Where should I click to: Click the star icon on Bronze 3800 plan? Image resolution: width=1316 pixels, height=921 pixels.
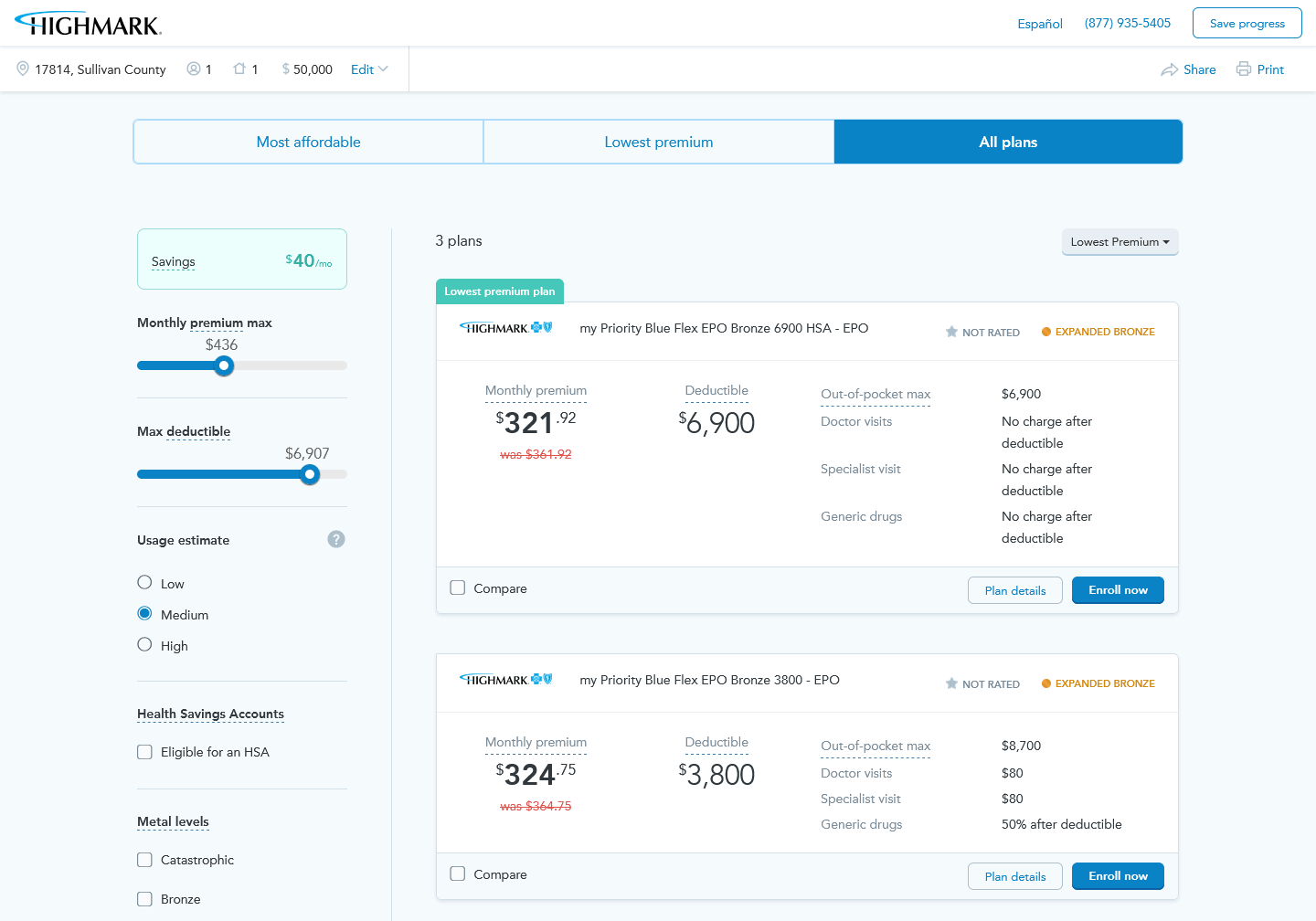coord(951,683)
